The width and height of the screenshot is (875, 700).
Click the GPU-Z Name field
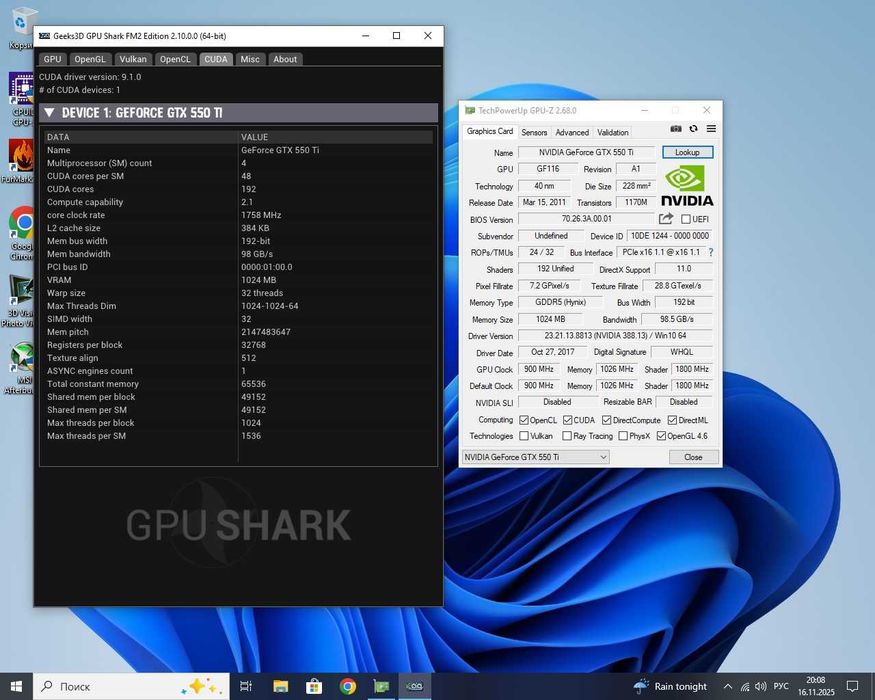tap(586, 152)
